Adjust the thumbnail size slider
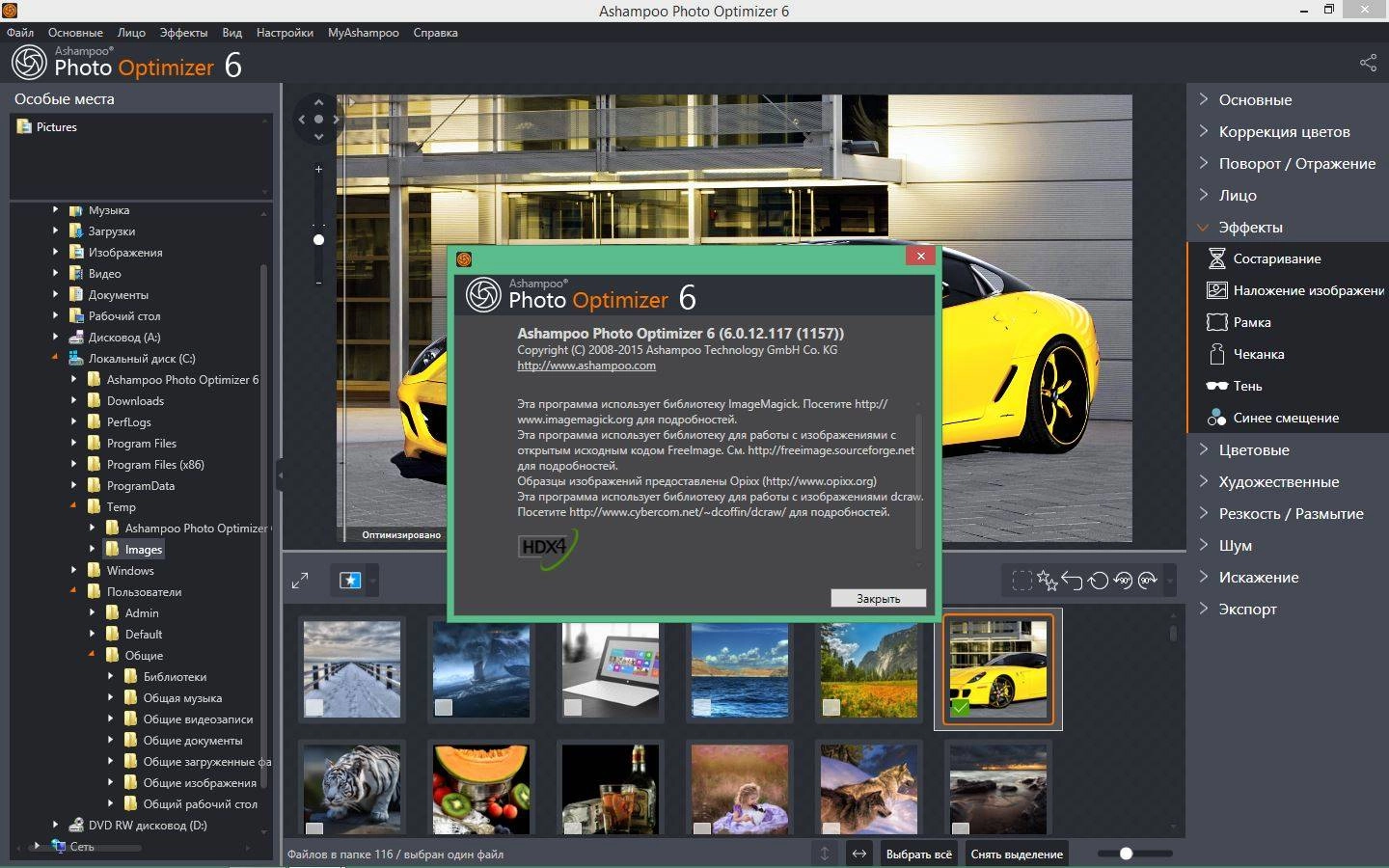The image size is (1389, 868). click(1126, 854)
